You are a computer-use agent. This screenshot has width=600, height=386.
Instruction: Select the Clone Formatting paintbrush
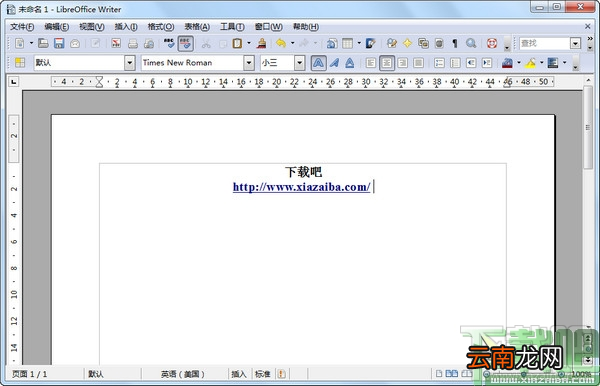click(262, 43)
